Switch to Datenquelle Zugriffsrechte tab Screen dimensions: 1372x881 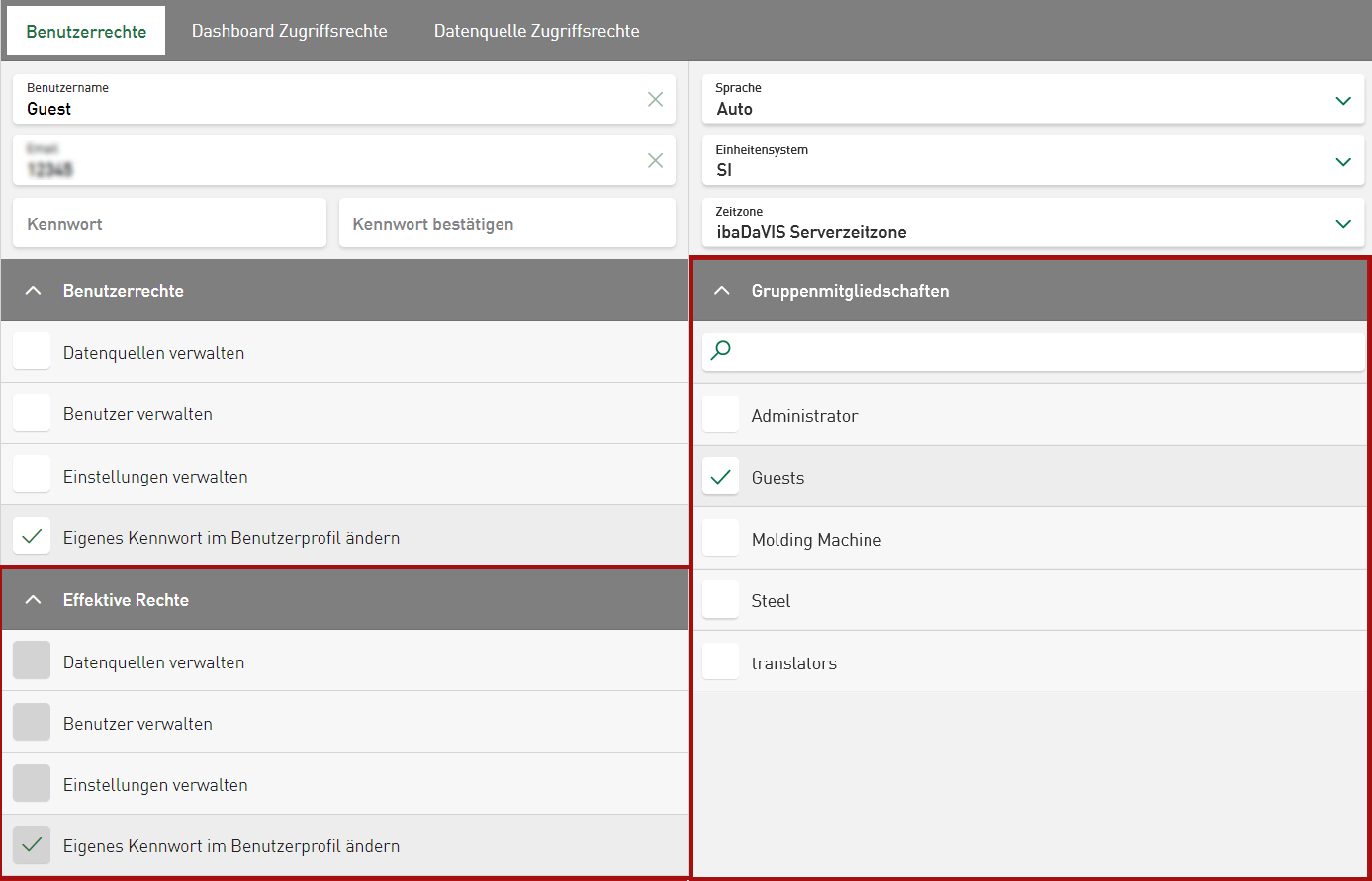[536, 31]
